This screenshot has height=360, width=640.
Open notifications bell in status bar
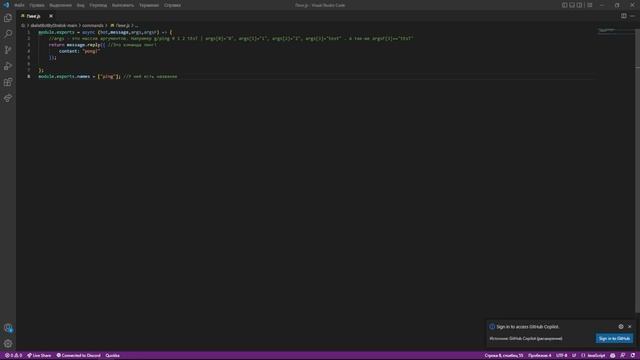pos(633,356)
